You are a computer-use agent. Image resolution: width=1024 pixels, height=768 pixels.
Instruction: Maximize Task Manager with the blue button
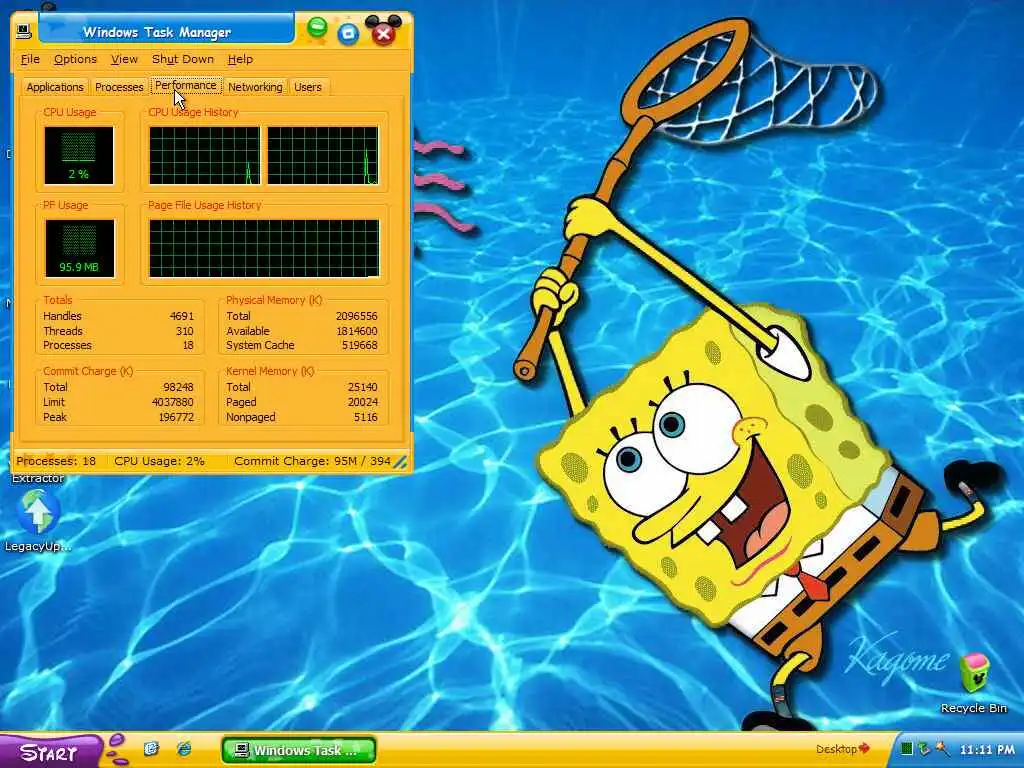coord(348,33)
